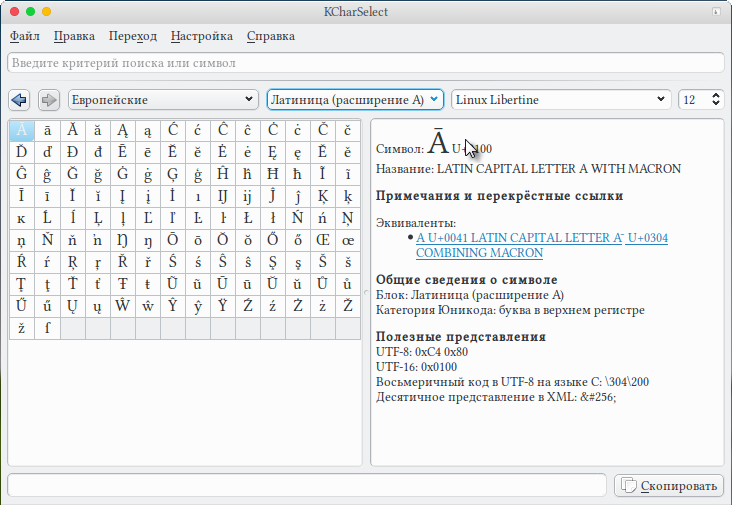Select the lowercase œ ligature character
This screenshot has width=732, height=505.
[348, 240]
